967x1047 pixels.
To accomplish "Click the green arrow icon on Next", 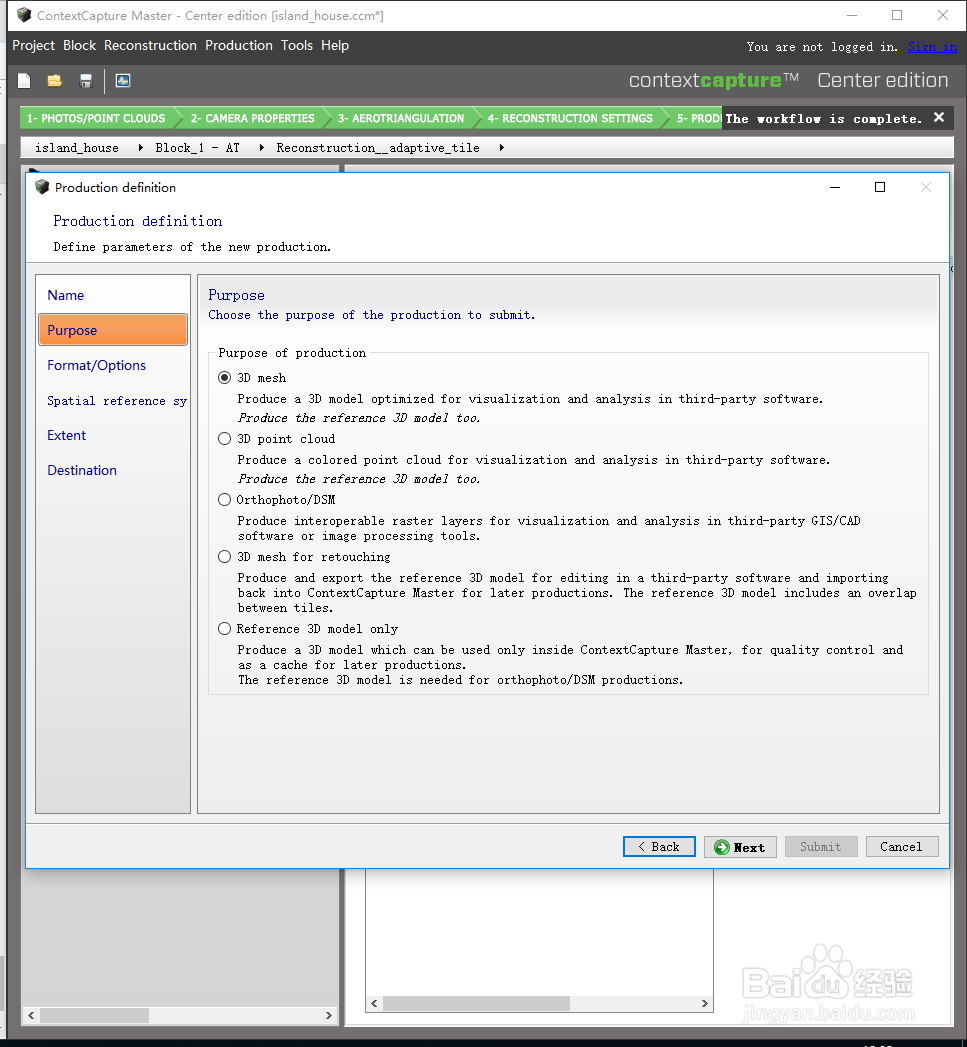I will (721, 847).
